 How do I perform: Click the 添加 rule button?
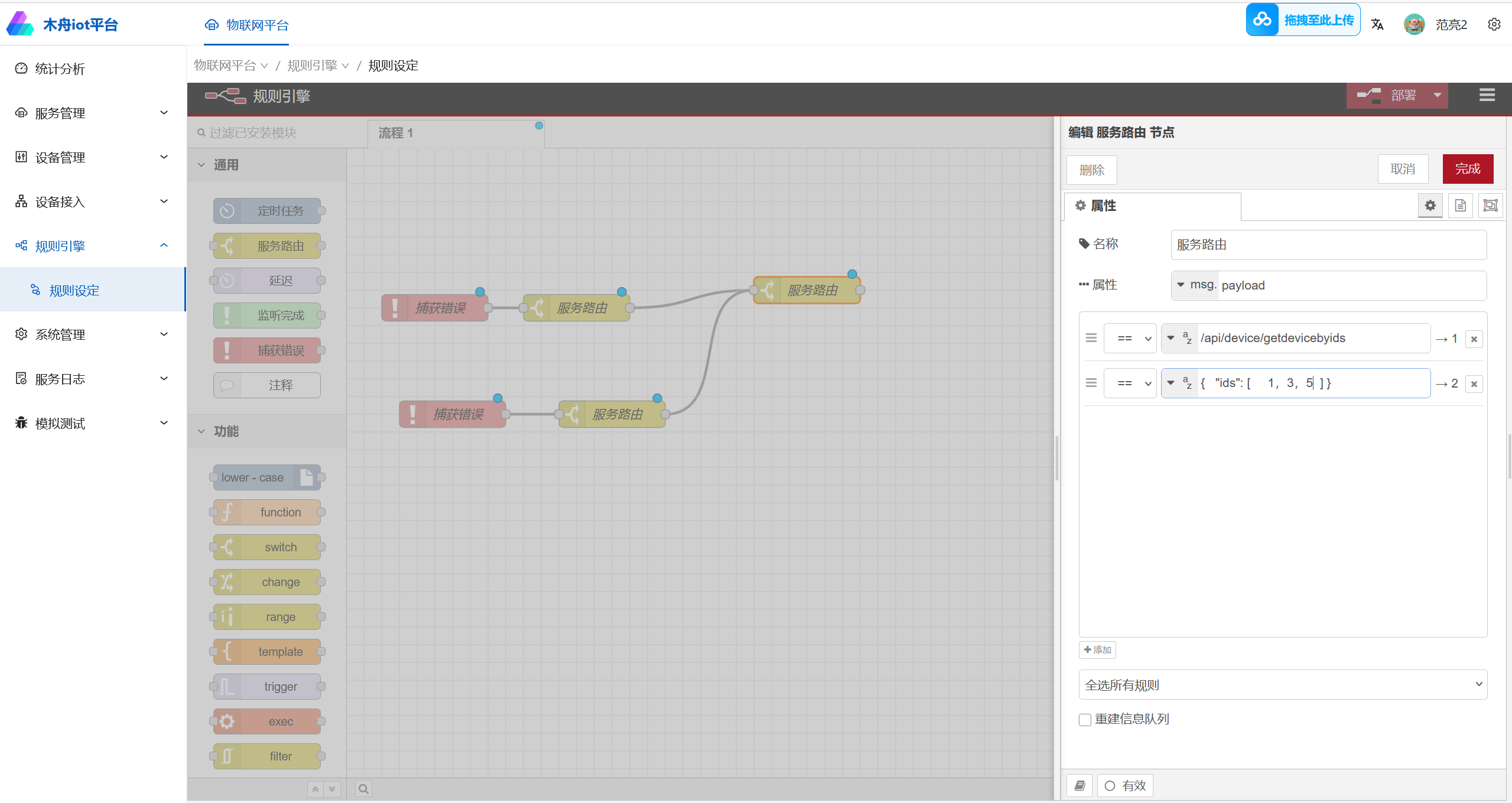coord(1097,649)
